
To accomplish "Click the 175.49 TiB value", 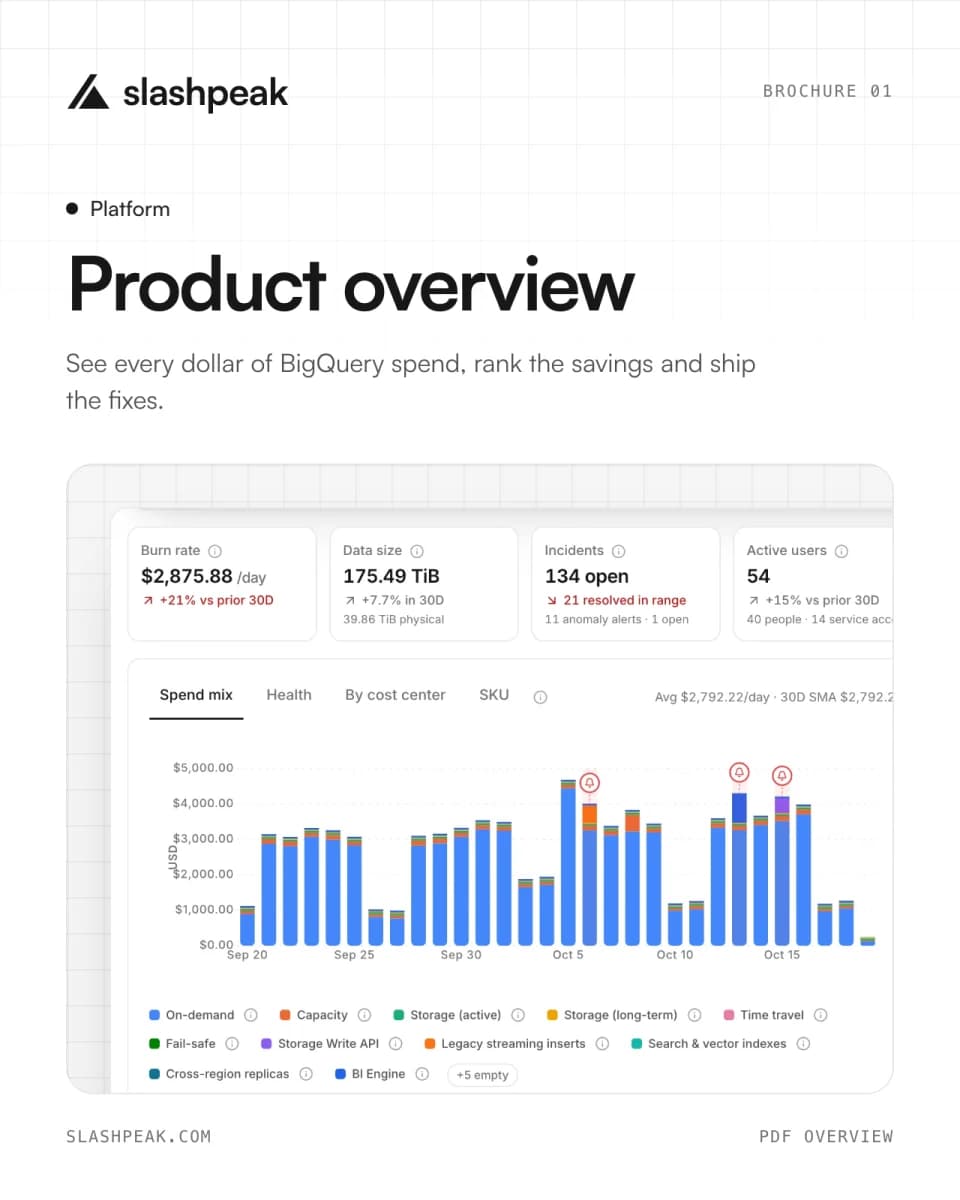I will click(x=391, y=576).
